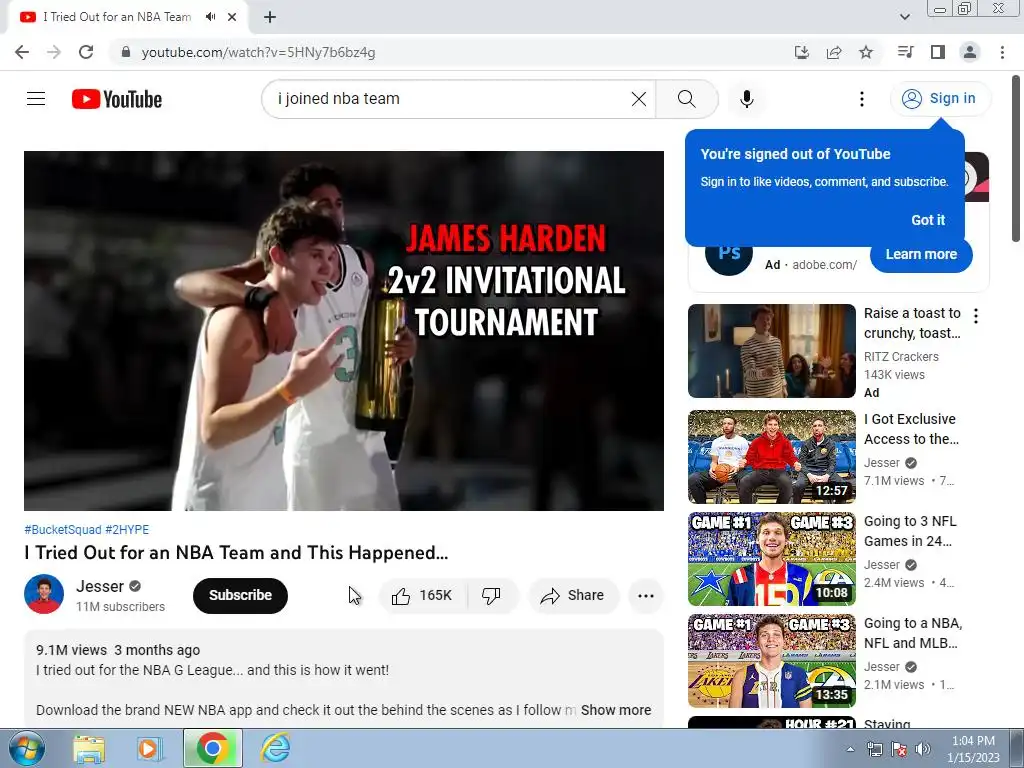Go back in browser history
Screen dimensions: 1024x768
pos(22,52)
